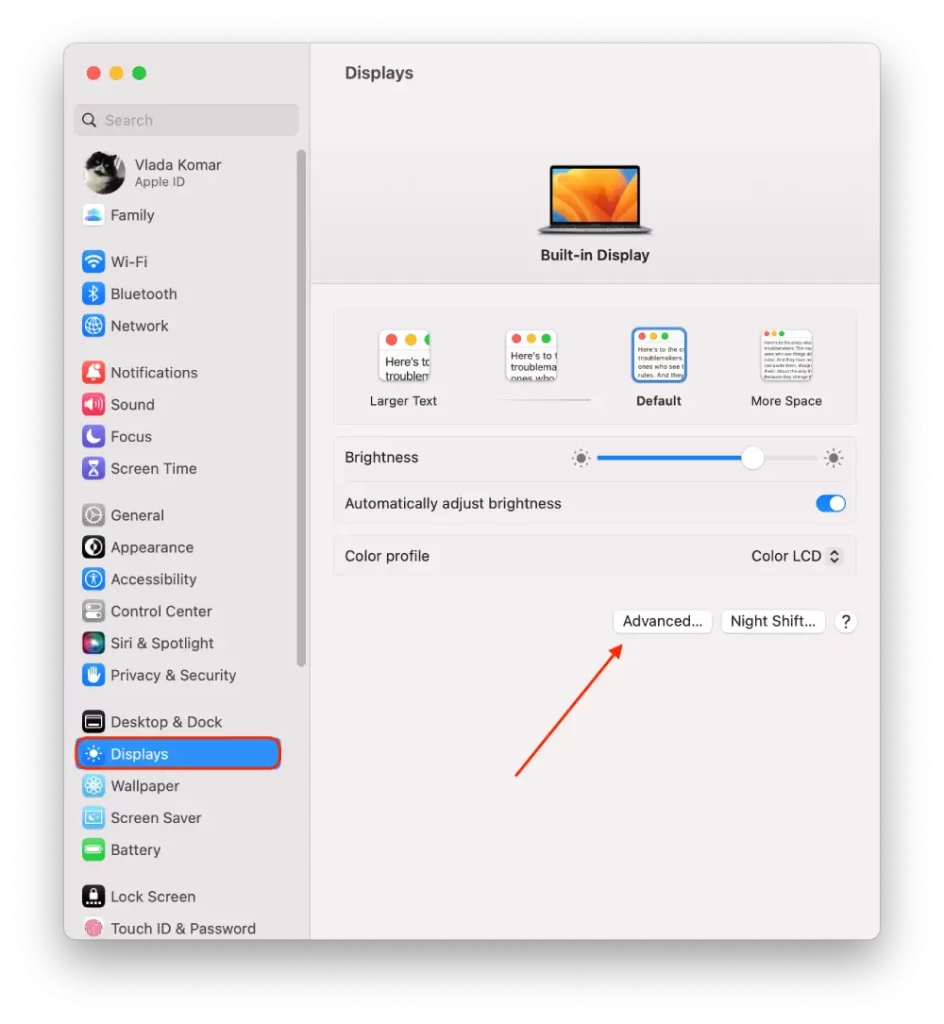
Task: Click the sidebar scrollbar
Action: click(x=301, y=408)
